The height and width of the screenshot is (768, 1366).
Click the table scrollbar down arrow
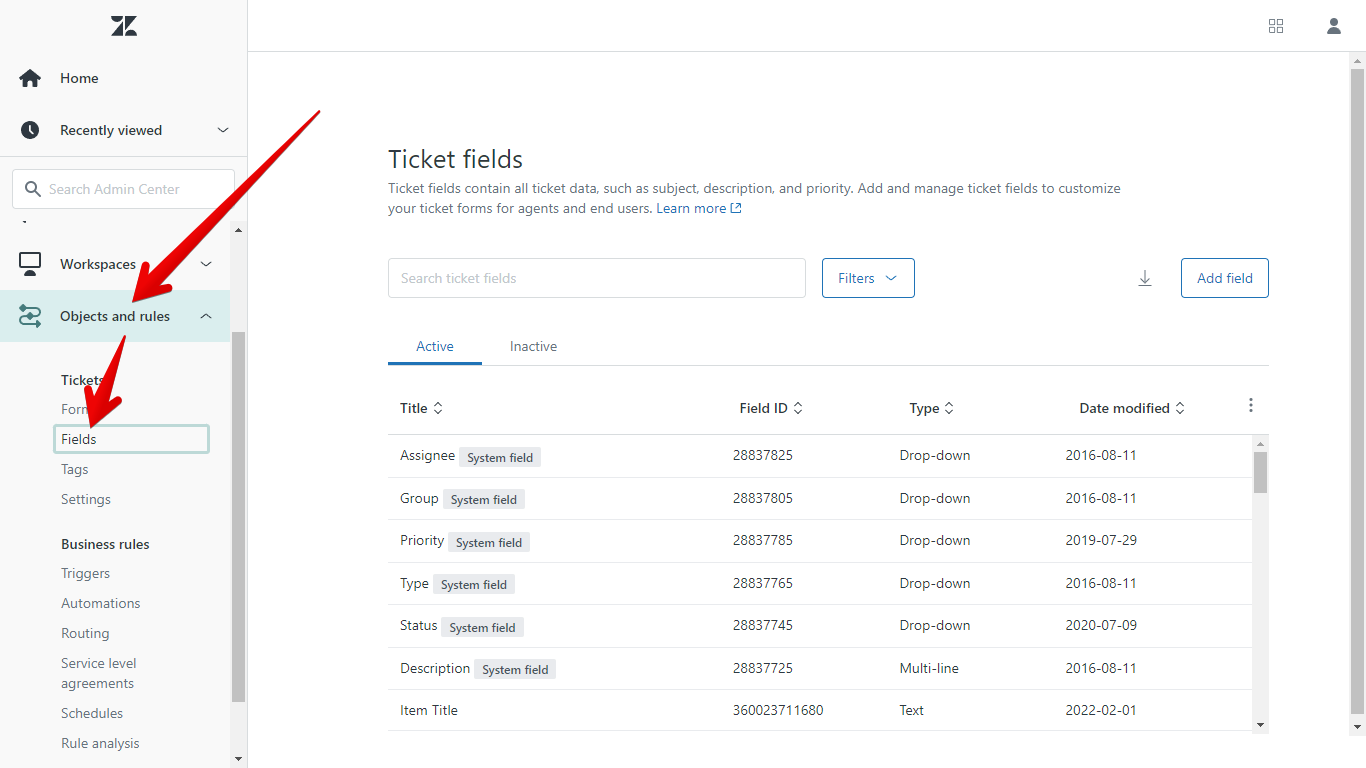(1260, 725)
